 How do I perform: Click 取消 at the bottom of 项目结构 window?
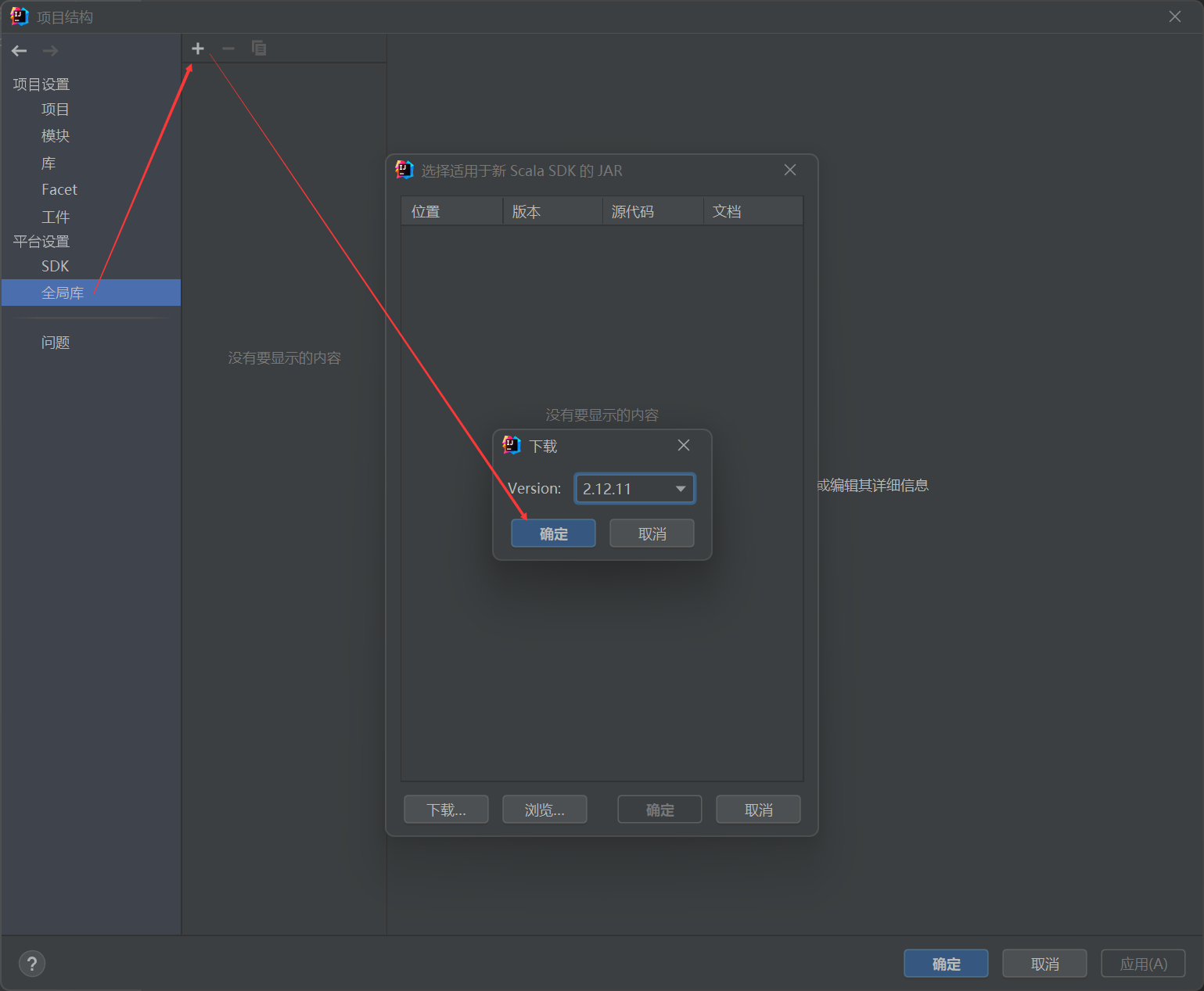(1044, 964)
